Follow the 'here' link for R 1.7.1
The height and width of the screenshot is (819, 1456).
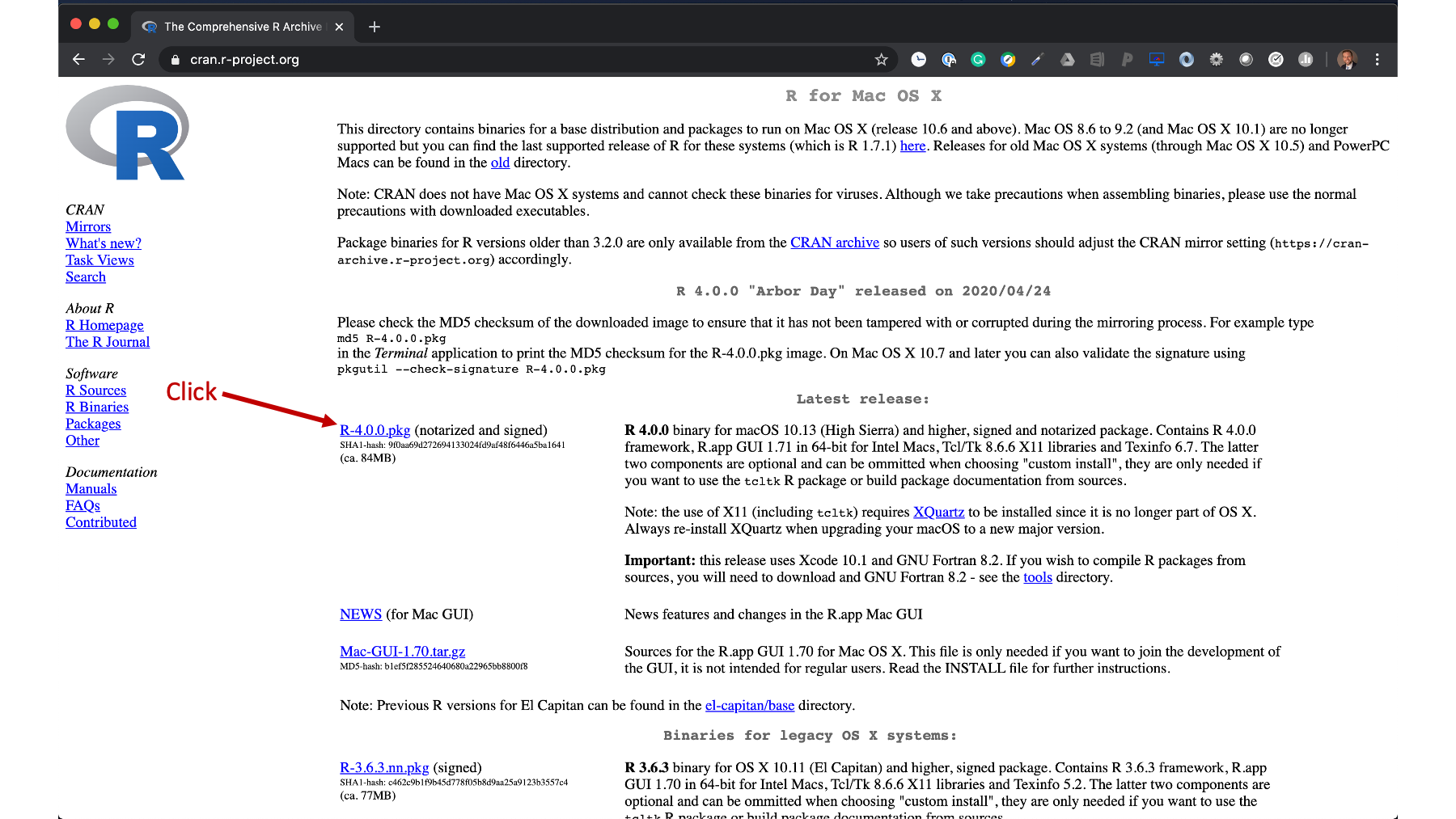point(912,146)
